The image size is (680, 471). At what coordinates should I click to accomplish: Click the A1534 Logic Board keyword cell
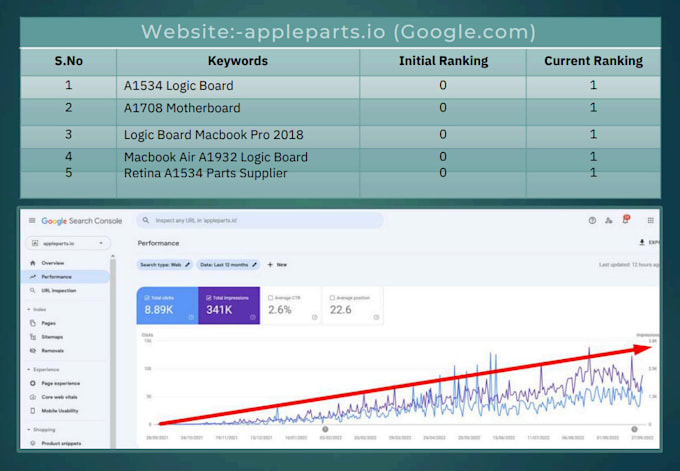(238, 86)
